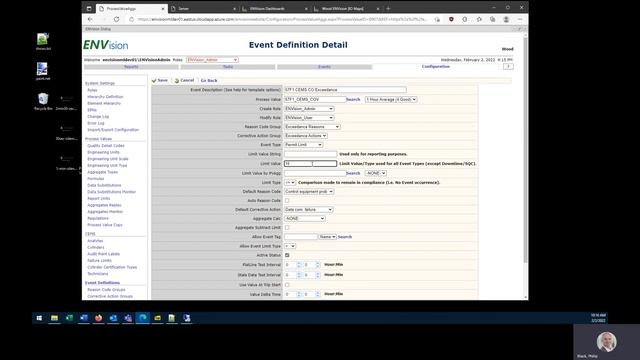Open the Corrective Action Group dropdown
Image resolution: width=640 pixels, height=360 pixels.
coord(306,136)
